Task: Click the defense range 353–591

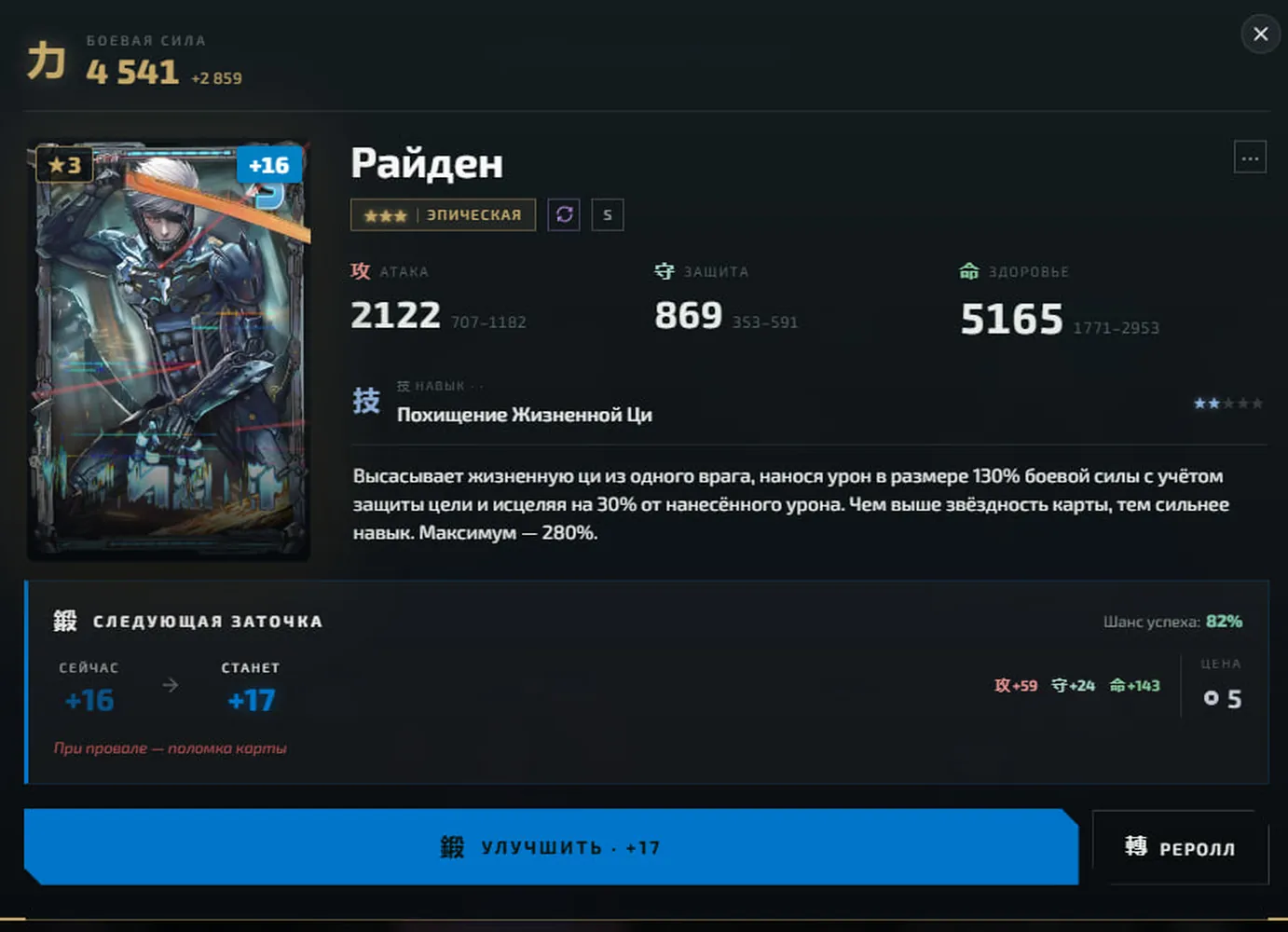Action: tap(765, 322)
